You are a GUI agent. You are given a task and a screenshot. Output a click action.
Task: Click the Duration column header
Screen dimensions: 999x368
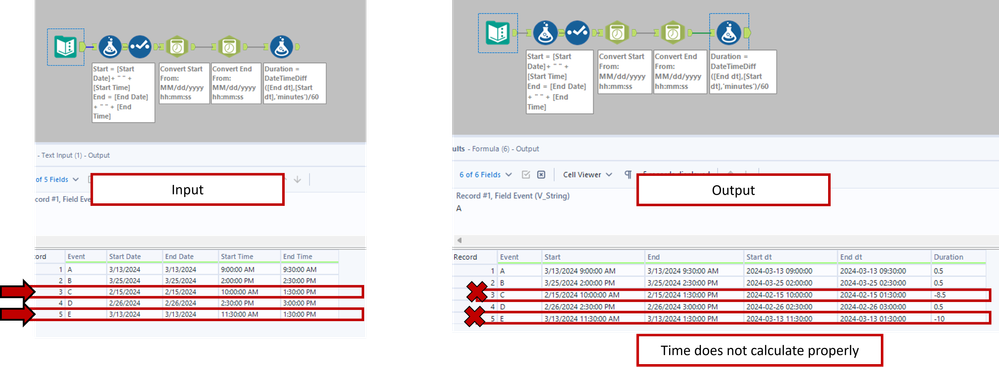click(x=960, y=257)
